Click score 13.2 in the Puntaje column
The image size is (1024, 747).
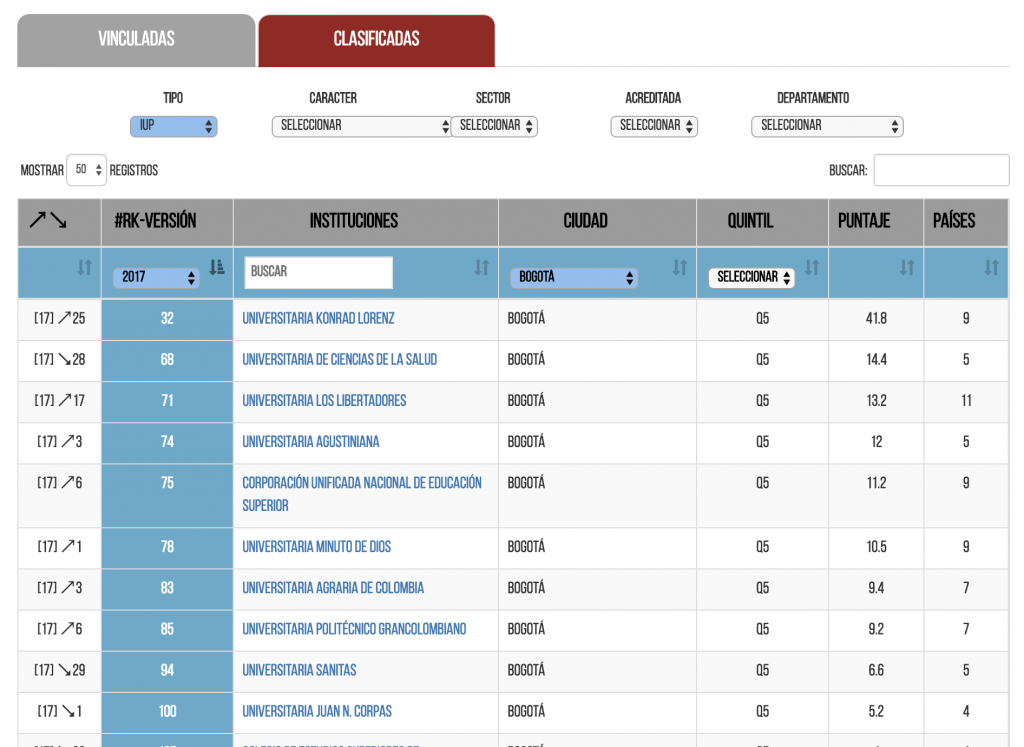(x=876, y=401)
